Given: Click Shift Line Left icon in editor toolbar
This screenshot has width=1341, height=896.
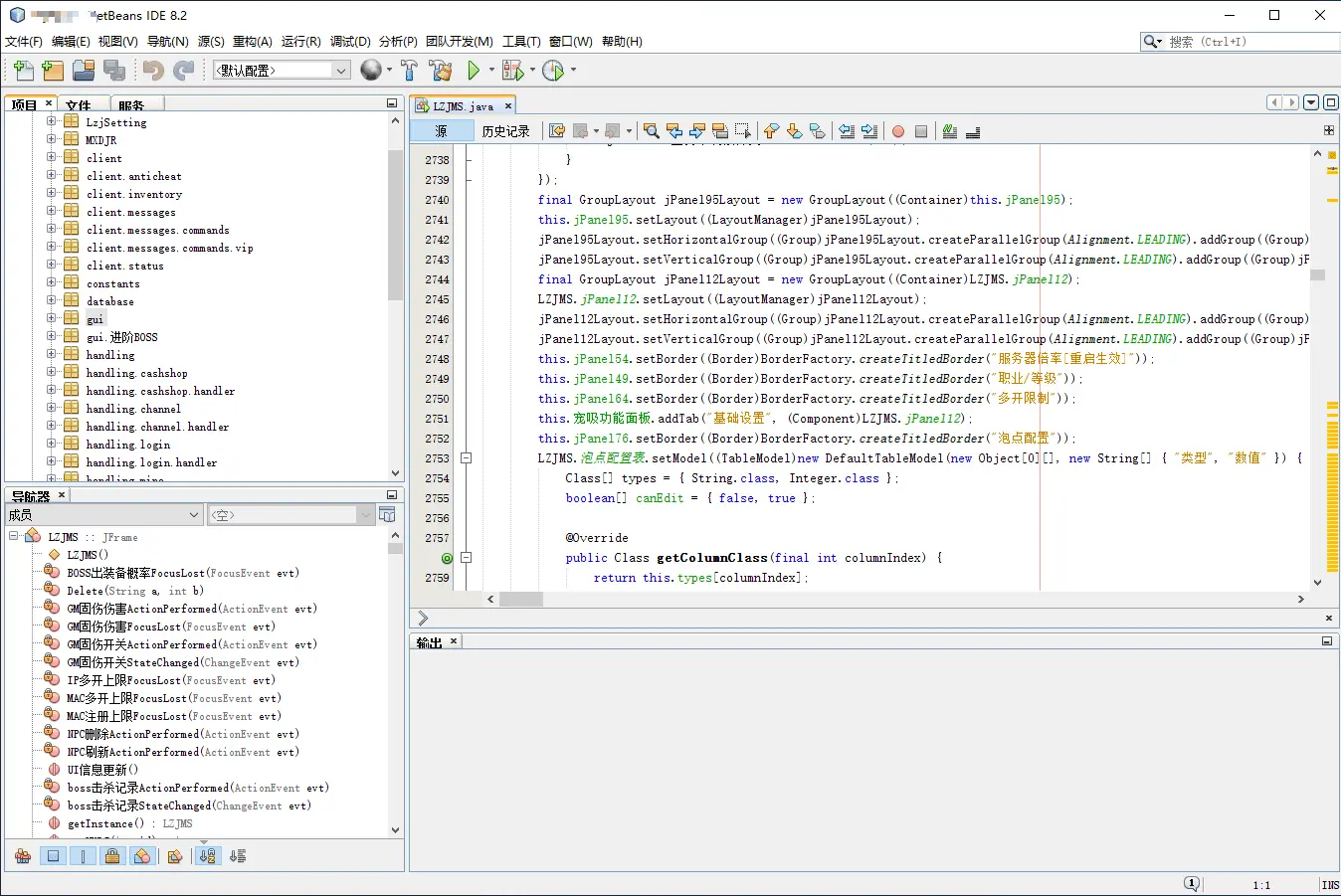Looking at the screenshot, I should click(x=847, y=131).
